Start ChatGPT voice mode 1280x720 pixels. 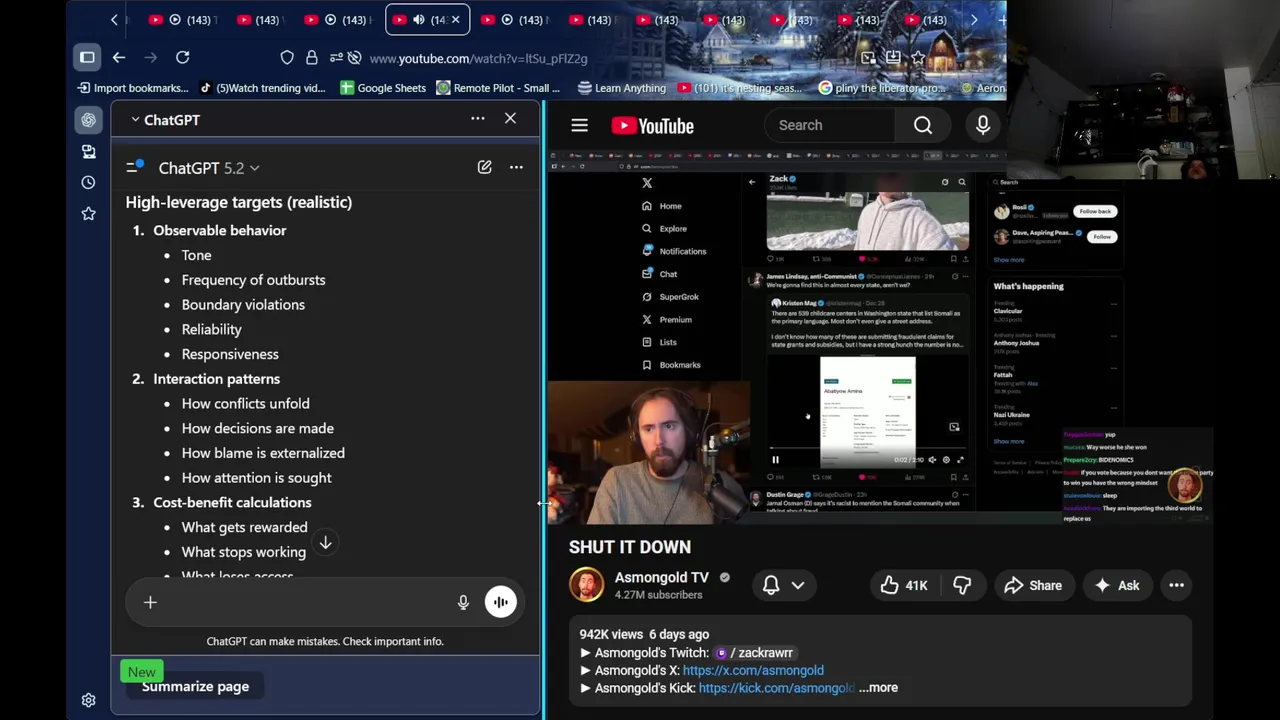click(x=501, y=602)
